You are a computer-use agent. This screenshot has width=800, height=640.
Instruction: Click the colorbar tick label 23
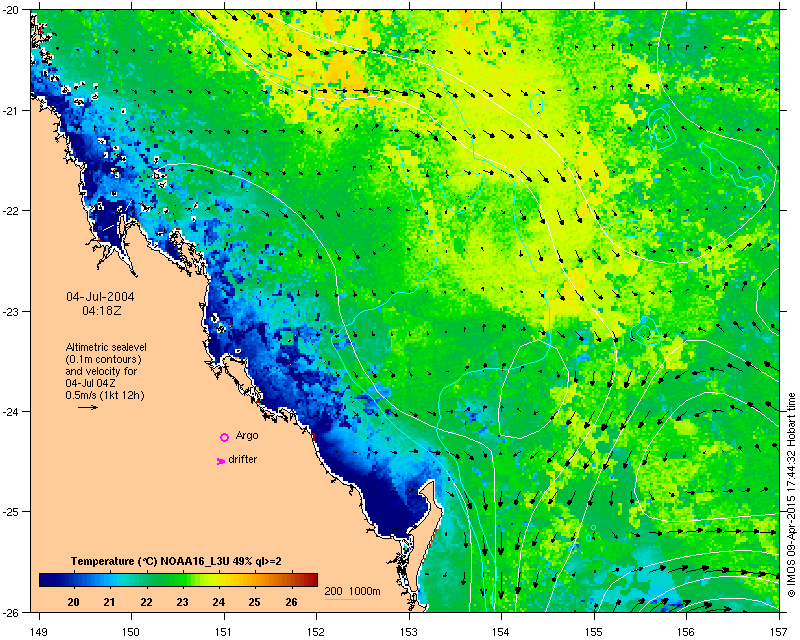coord(182,602)
